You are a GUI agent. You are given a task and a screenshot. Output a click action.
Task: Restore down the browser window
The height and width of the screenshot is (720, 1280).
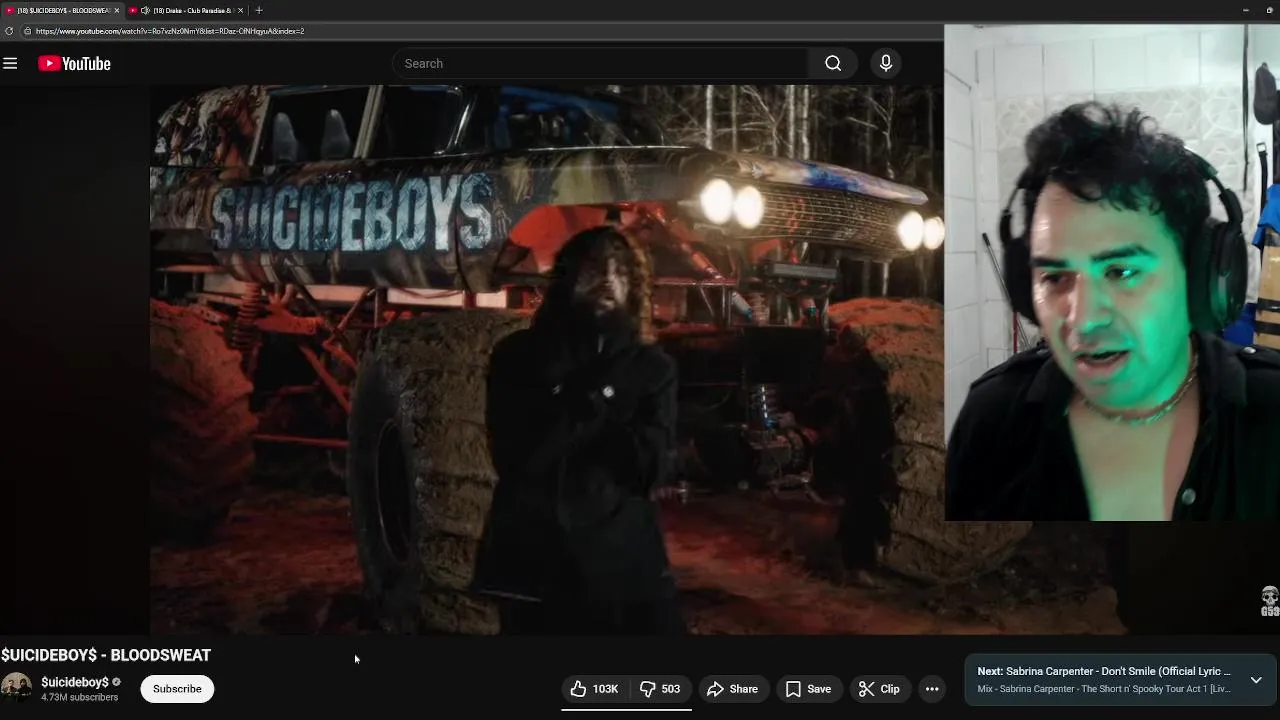coord(1270,10)
